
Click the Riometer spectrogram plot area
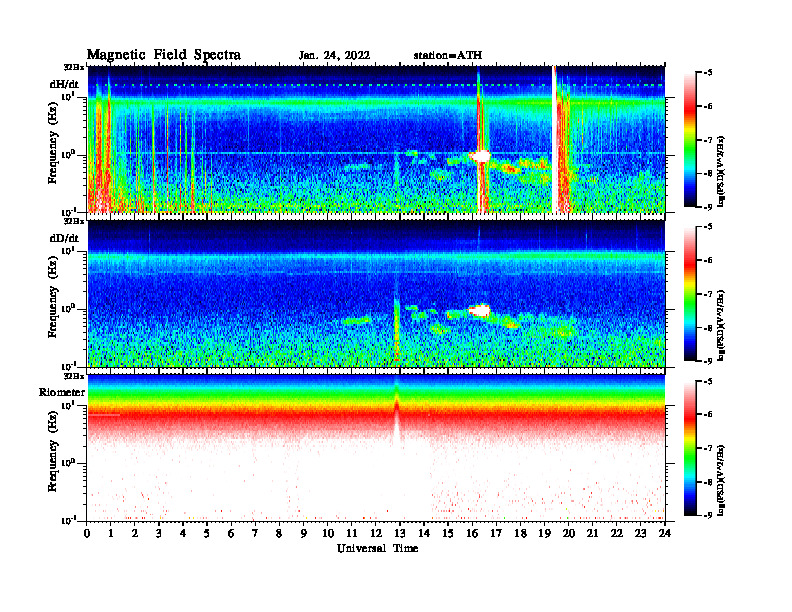[x=376, y=447]
